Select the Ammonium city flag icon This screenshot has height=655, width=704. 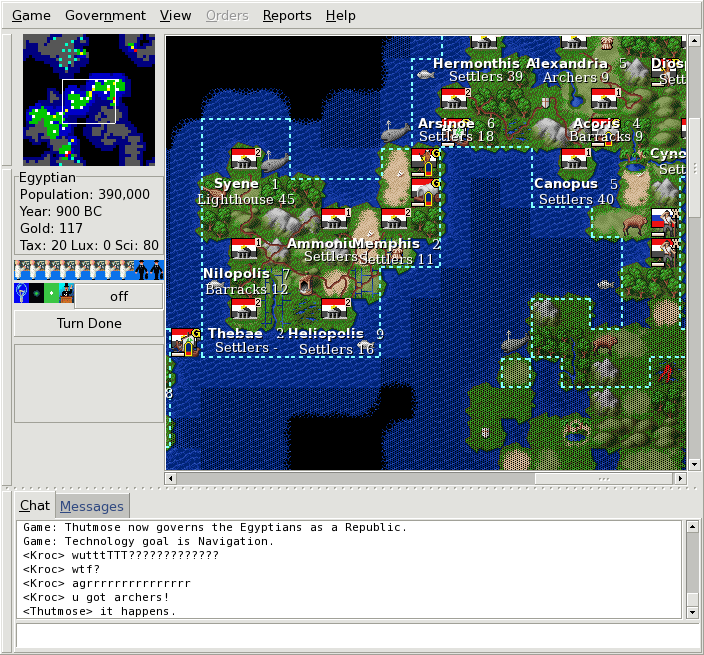tap(336, 218)
